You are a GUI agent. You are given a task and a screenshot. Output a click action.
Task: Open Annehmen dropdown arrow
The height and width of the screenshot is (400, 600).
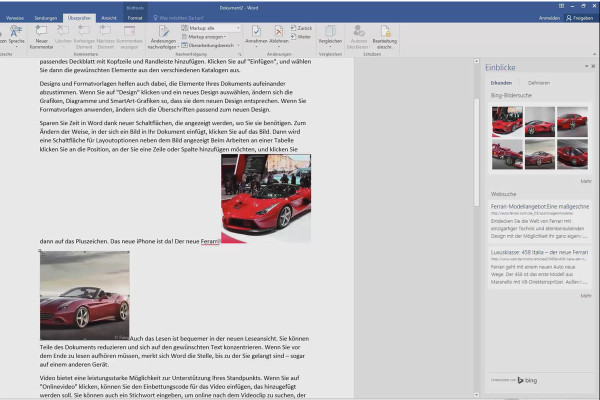(x=256, y=46)
